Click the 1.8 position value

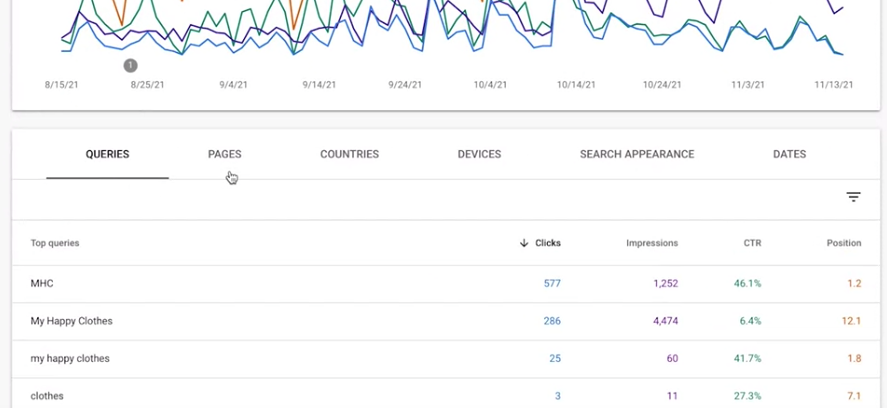click(854, 358)
